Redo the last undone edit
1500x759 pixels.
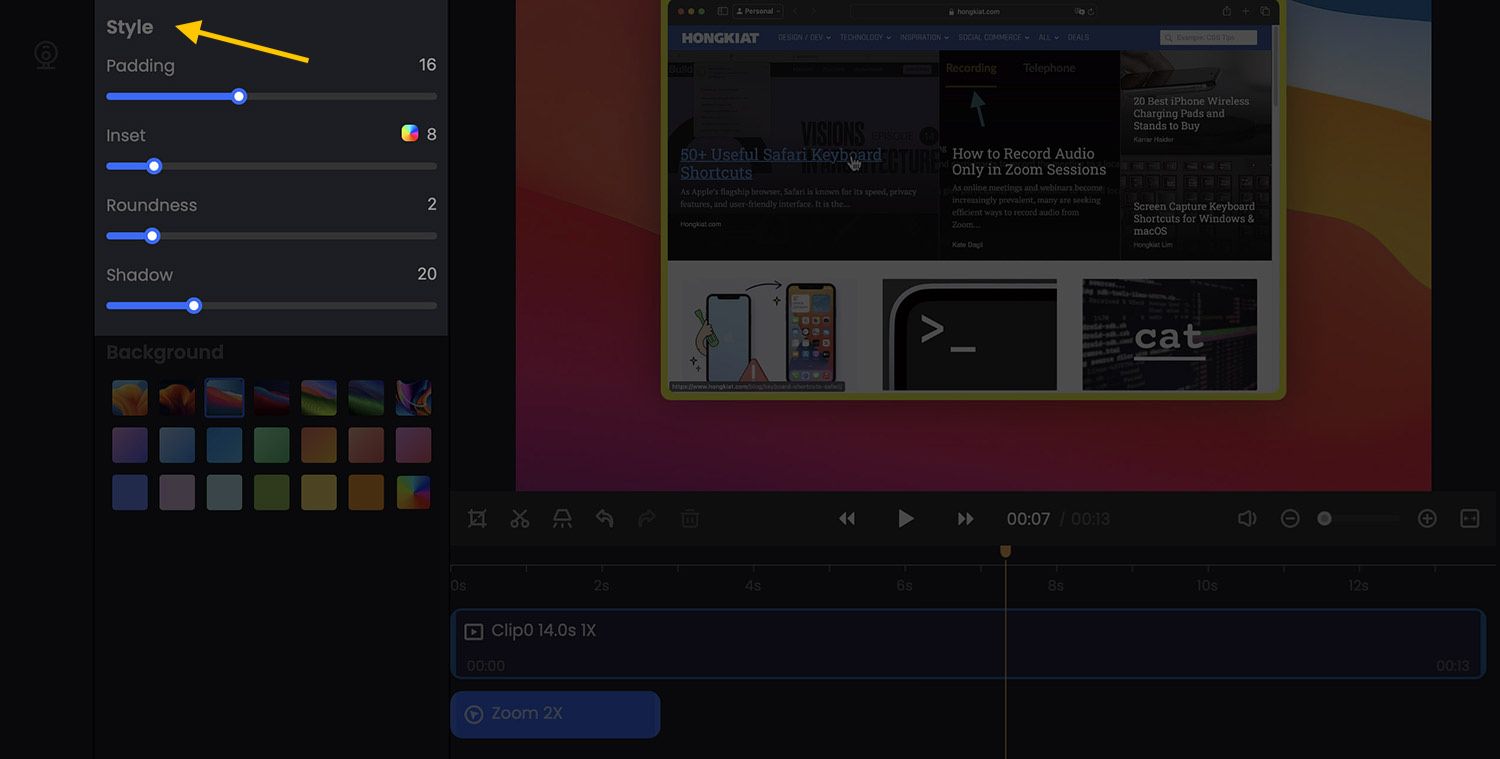(646, 518)
